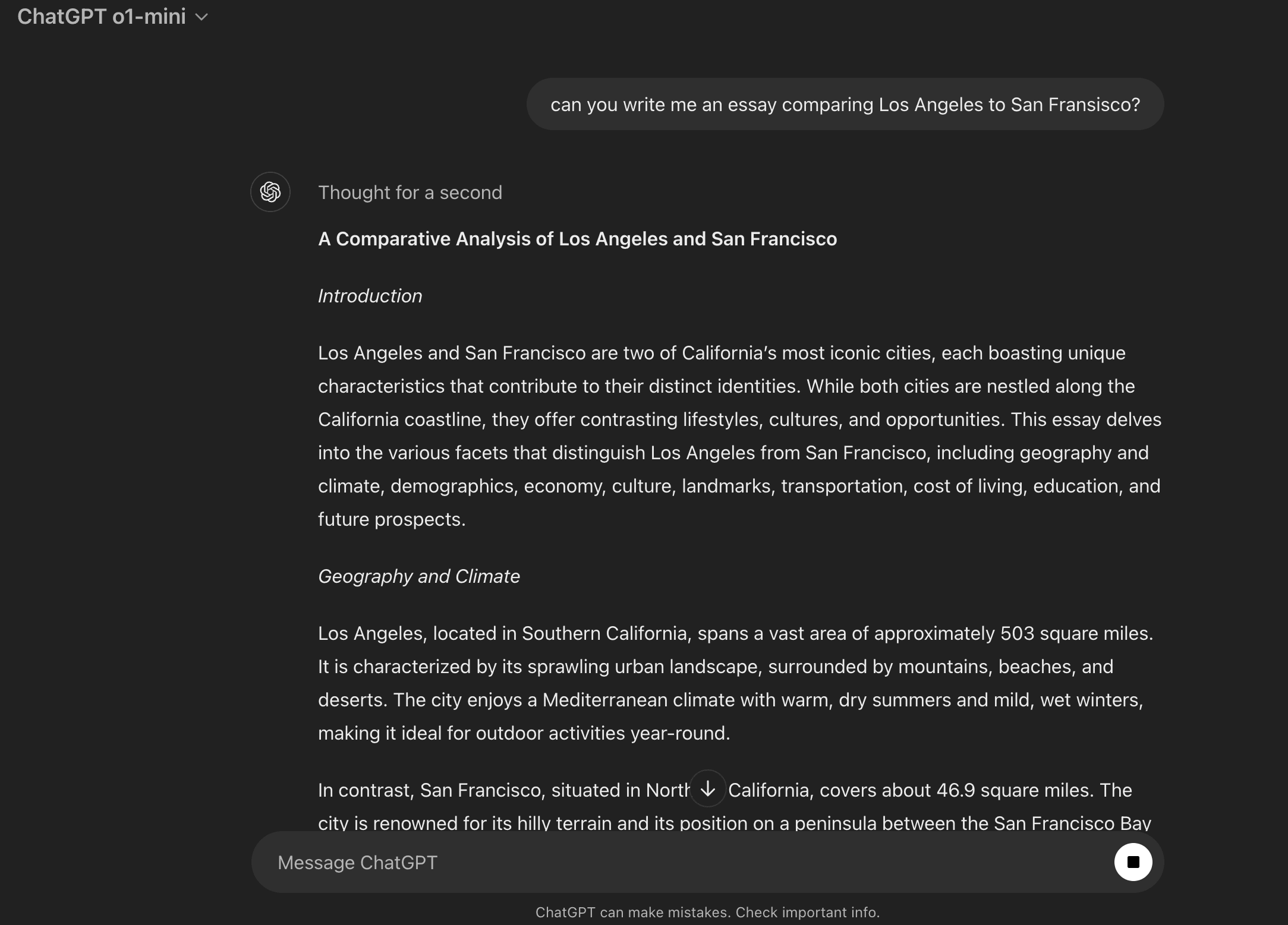
Task: Click "future prospects" ending the introduction
Action: (391, 519)
